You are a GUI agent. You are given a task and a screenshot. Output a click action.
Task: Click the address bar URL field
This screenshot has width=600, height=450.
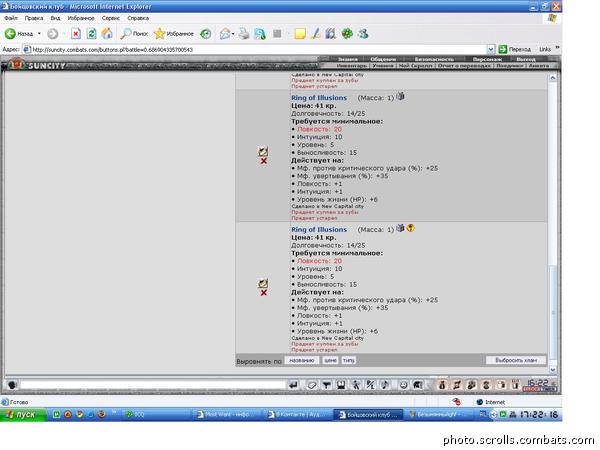tap(250, 48)
